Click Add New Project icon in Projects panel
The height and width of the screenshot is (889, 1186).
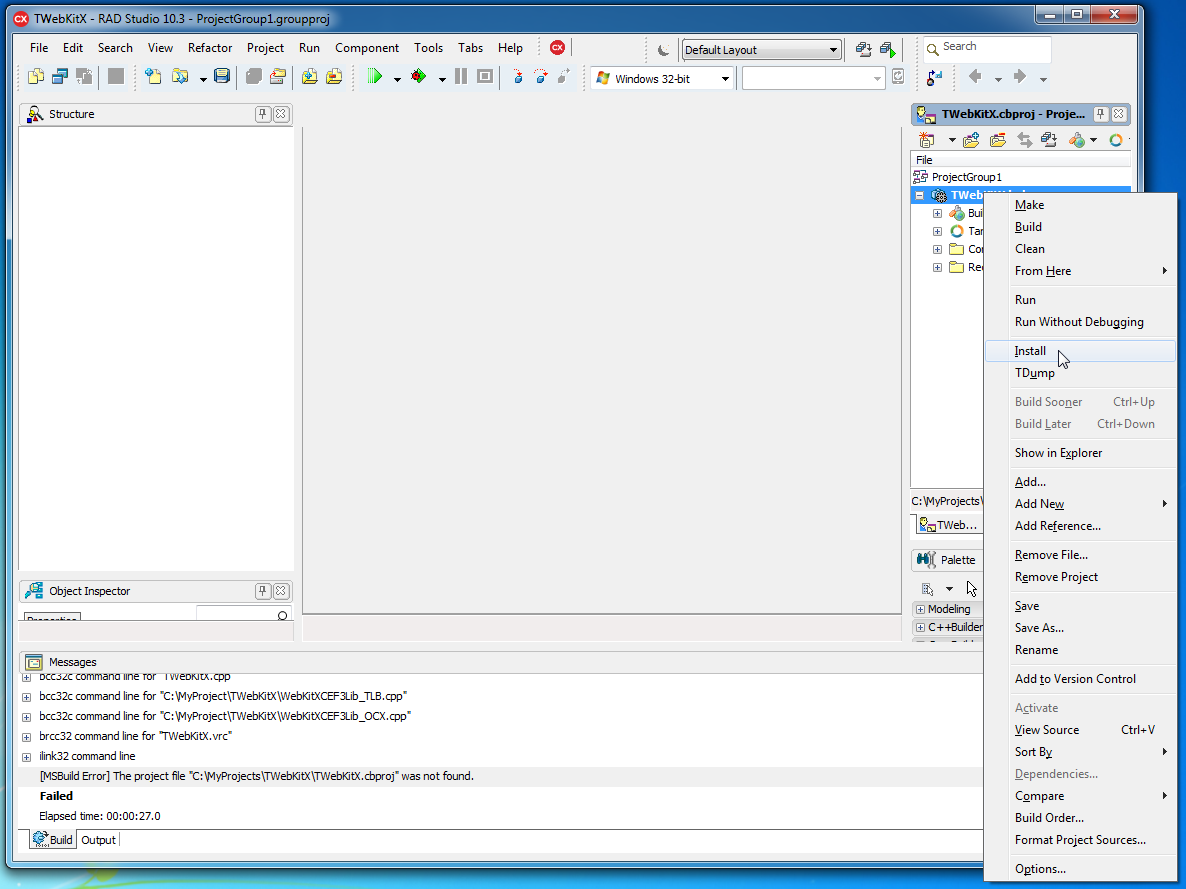pyautogui.click(x=927, y=140)
